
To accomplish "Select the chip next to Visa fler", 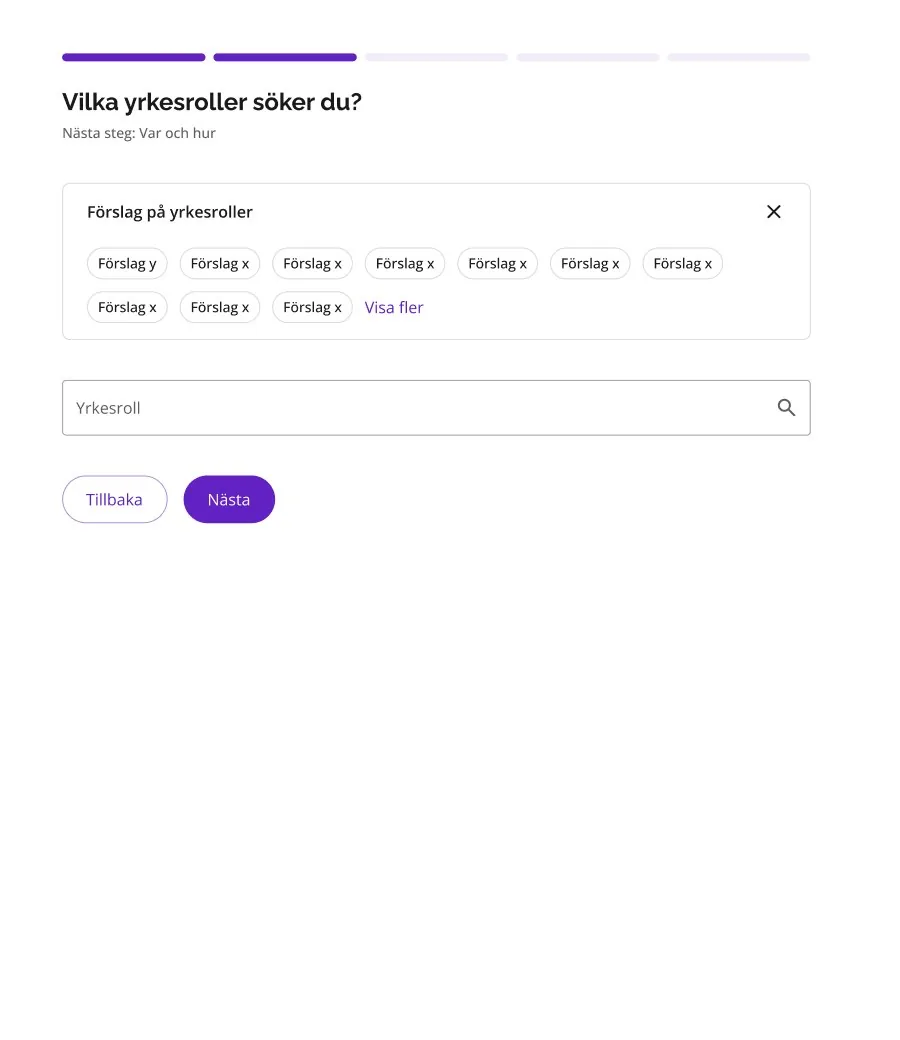I will tap(312, 307).
